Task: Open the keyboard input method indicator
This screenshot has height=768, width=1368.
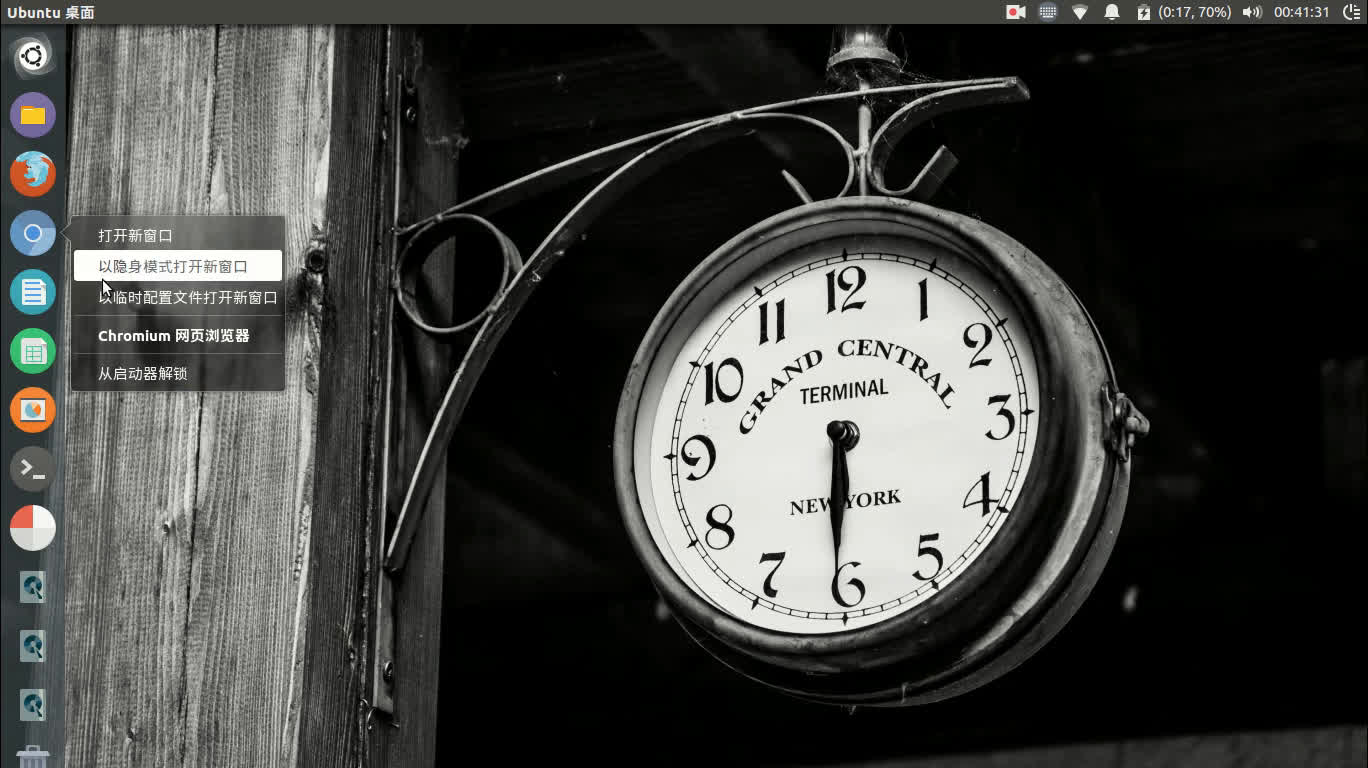Action: [x=1048, y=12]
